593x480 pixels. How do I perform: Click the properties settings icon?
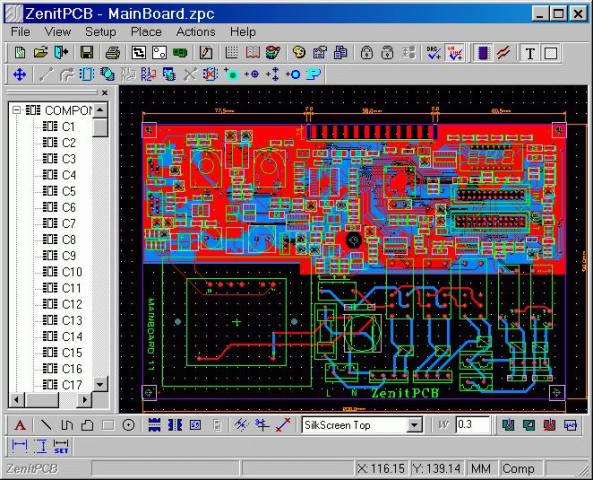(320, 53)
